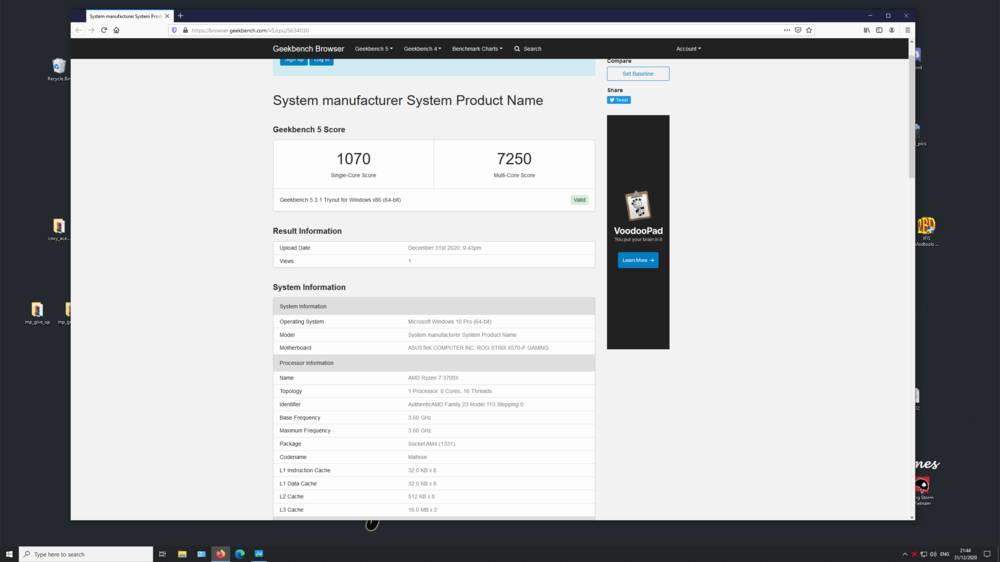Expand the Geekbench 4 dropdown menu
The height and width of the screenshot is (562, 1000).
coord(422,49)
